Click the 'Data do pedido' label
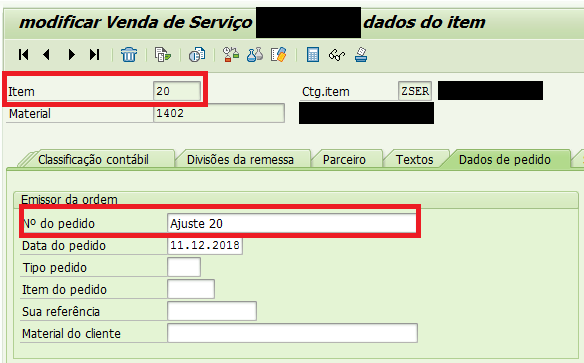Screen dimensions: 584x363 click(x=64, y=246)
